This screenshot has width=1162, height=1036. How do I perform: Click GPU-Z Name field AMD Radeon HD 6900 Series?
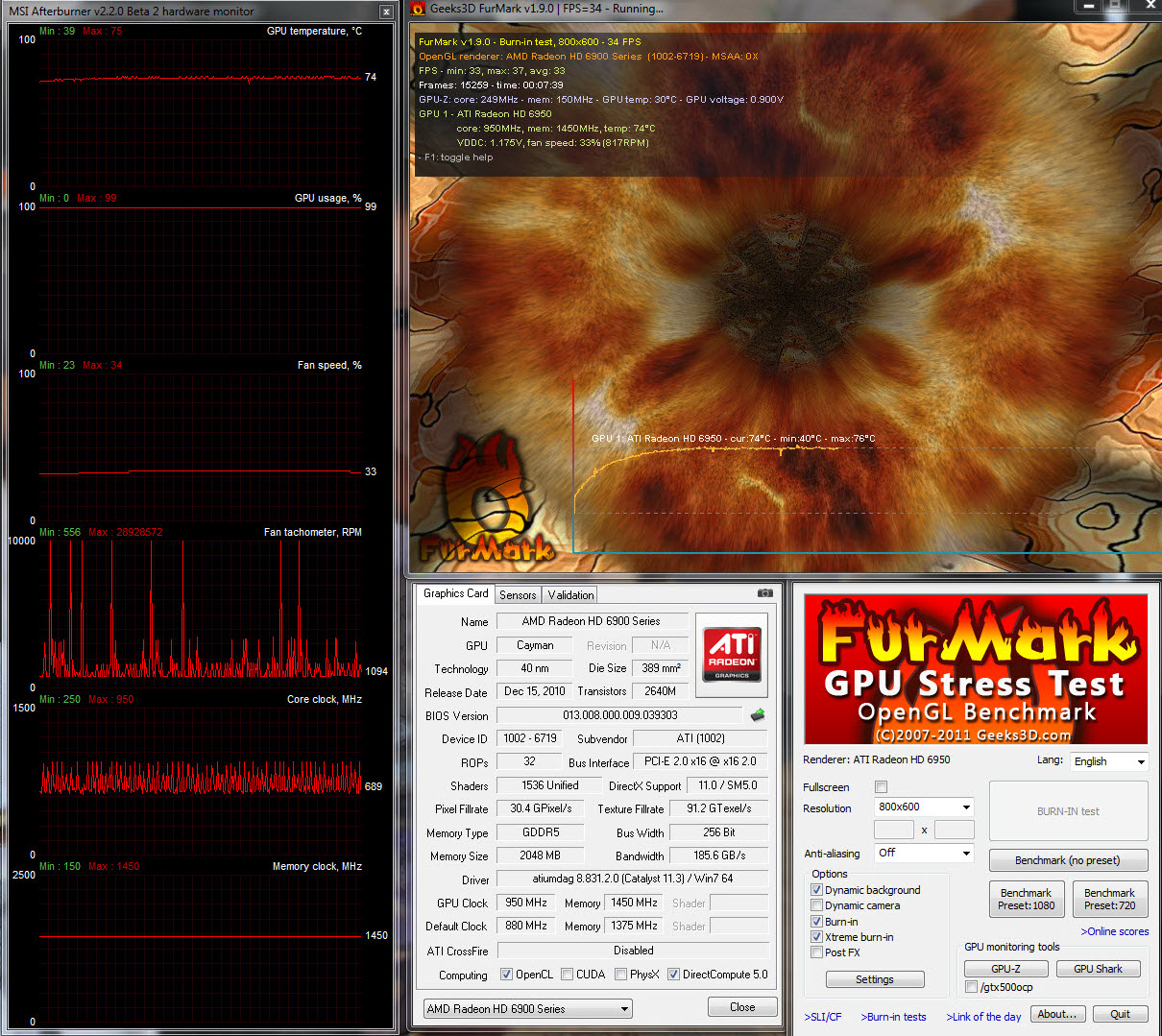click(592, 621)
